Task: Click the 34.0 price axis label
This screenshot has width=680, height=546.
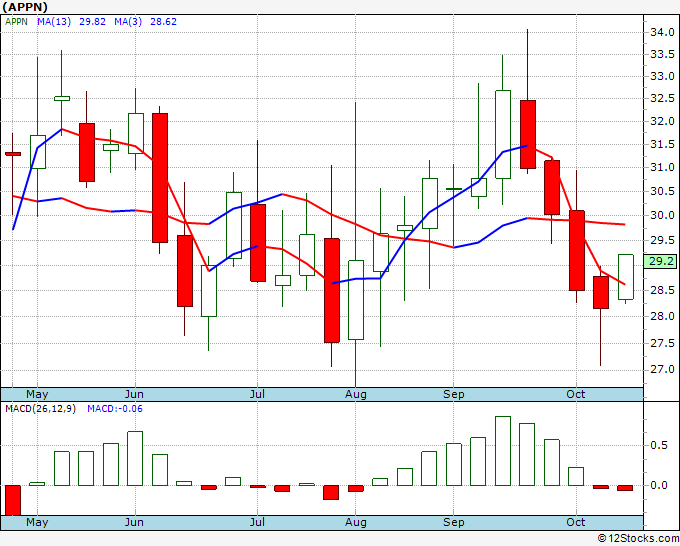Action: [x=662, y=32]
